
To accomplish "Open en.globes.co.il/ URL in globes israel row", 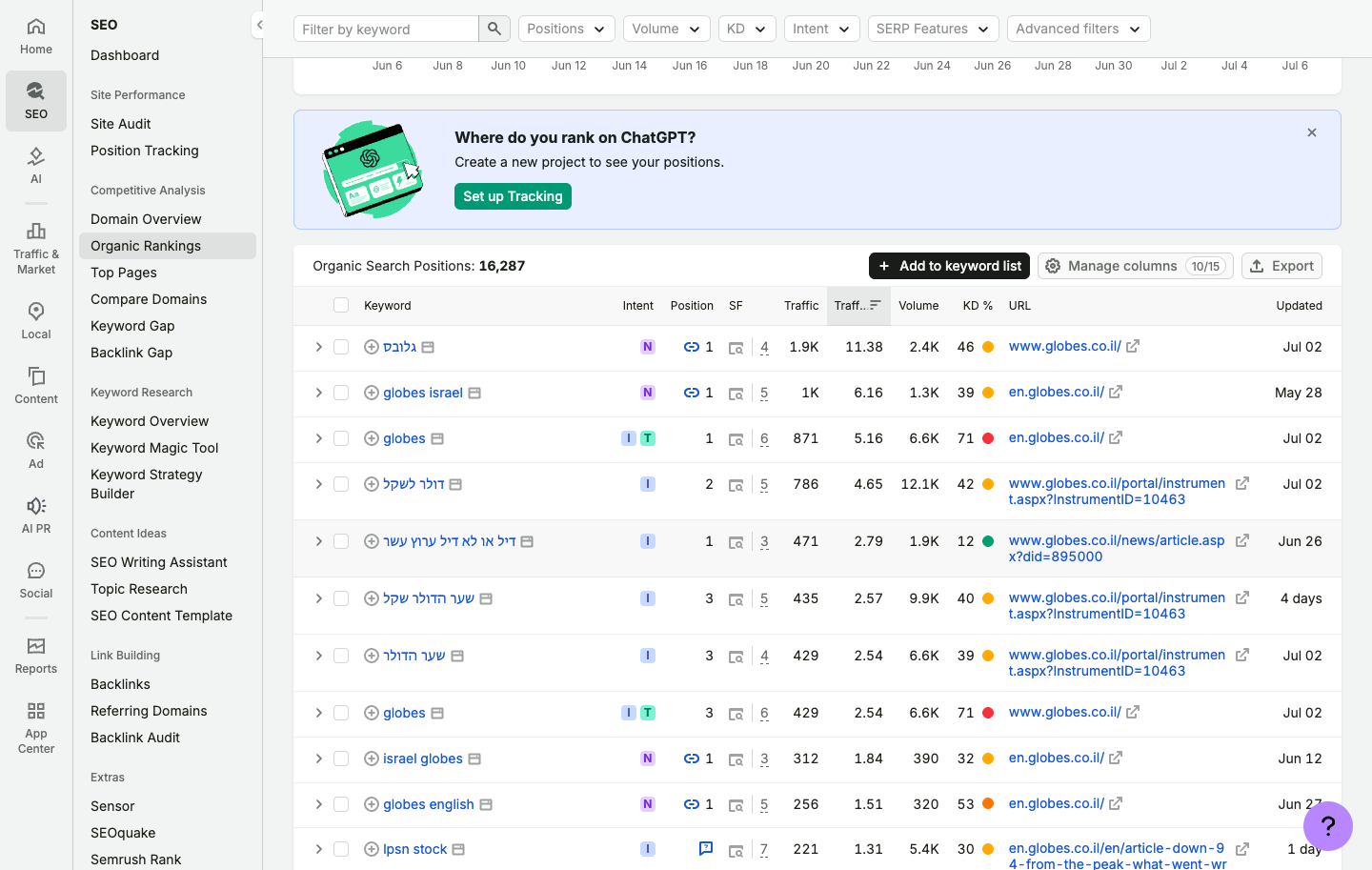I will coord(1056,392).
